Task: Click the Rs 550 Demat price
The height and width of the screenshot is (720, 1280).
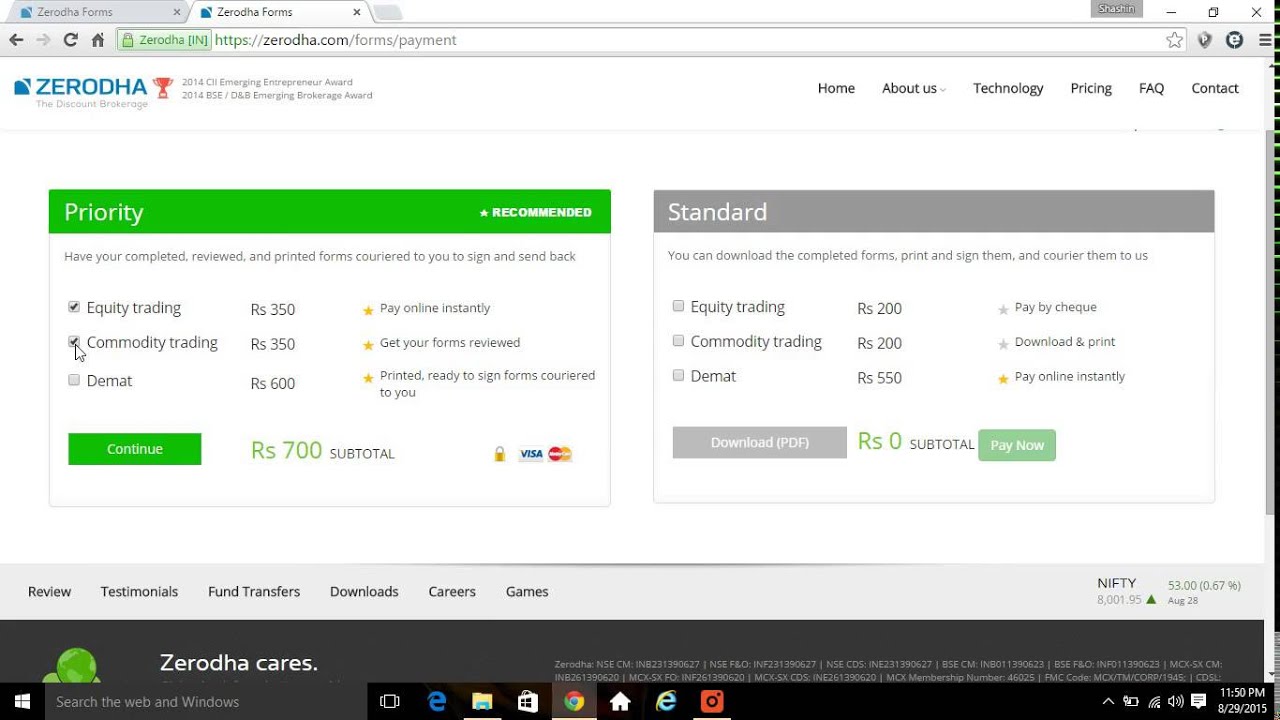Action: [879, 378]
